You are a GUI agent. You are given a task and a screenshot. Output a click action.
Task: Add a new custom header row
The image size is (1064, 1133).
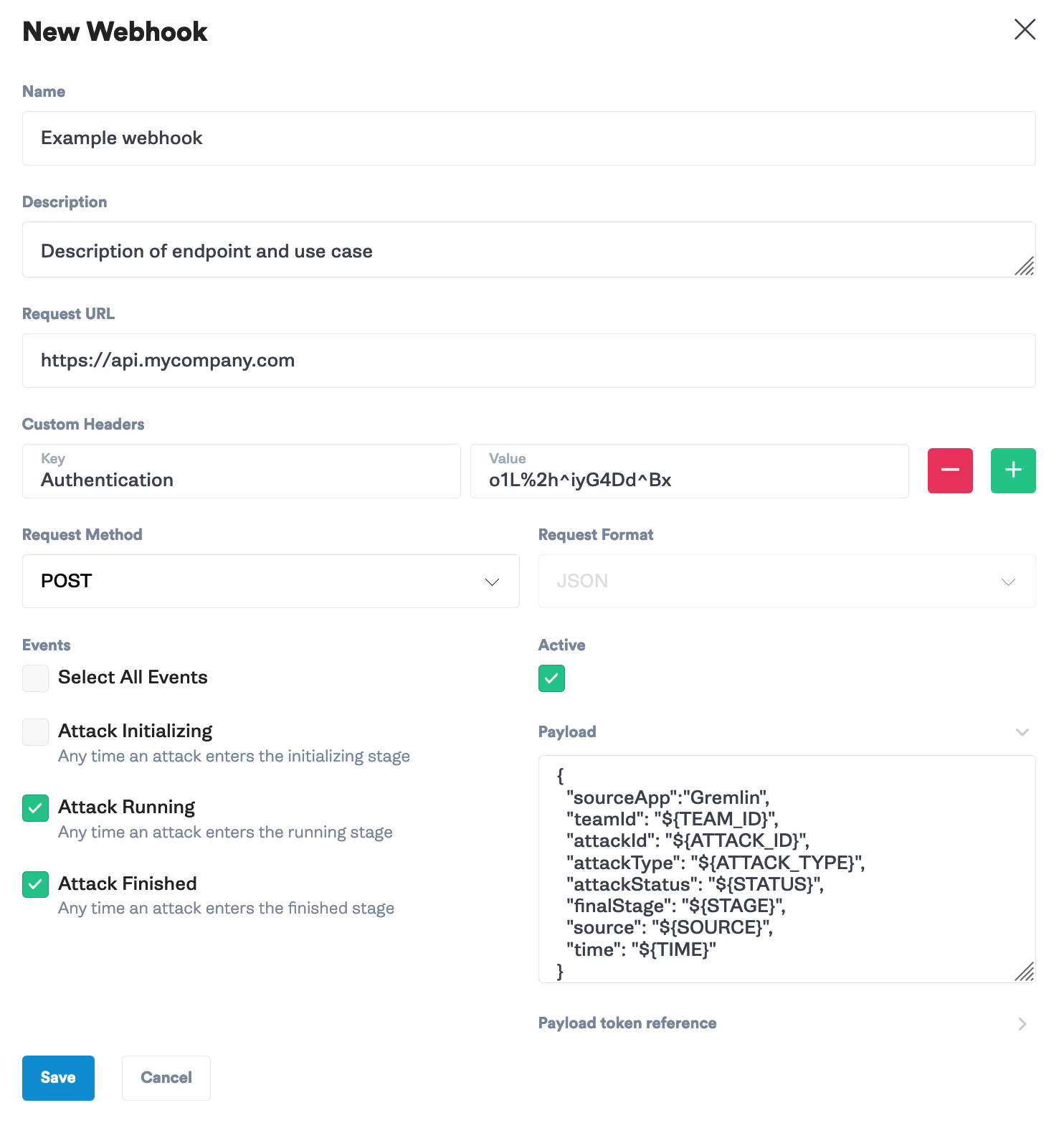click(x=1013, y=470)
